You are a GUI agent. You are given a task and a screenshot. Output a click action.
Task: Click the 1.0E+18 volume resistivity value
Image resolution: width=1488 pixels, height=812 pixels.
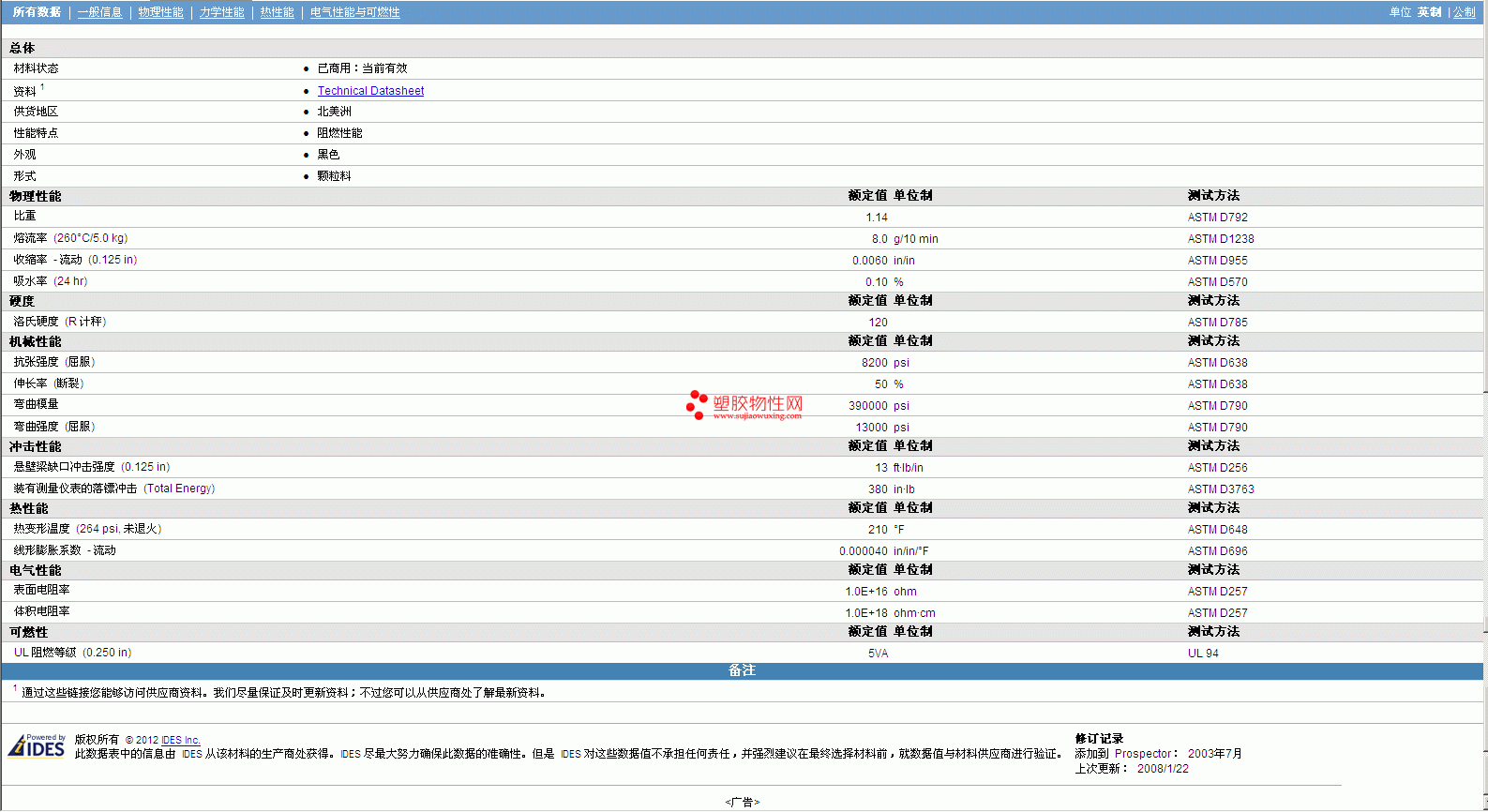coord(866,613)
